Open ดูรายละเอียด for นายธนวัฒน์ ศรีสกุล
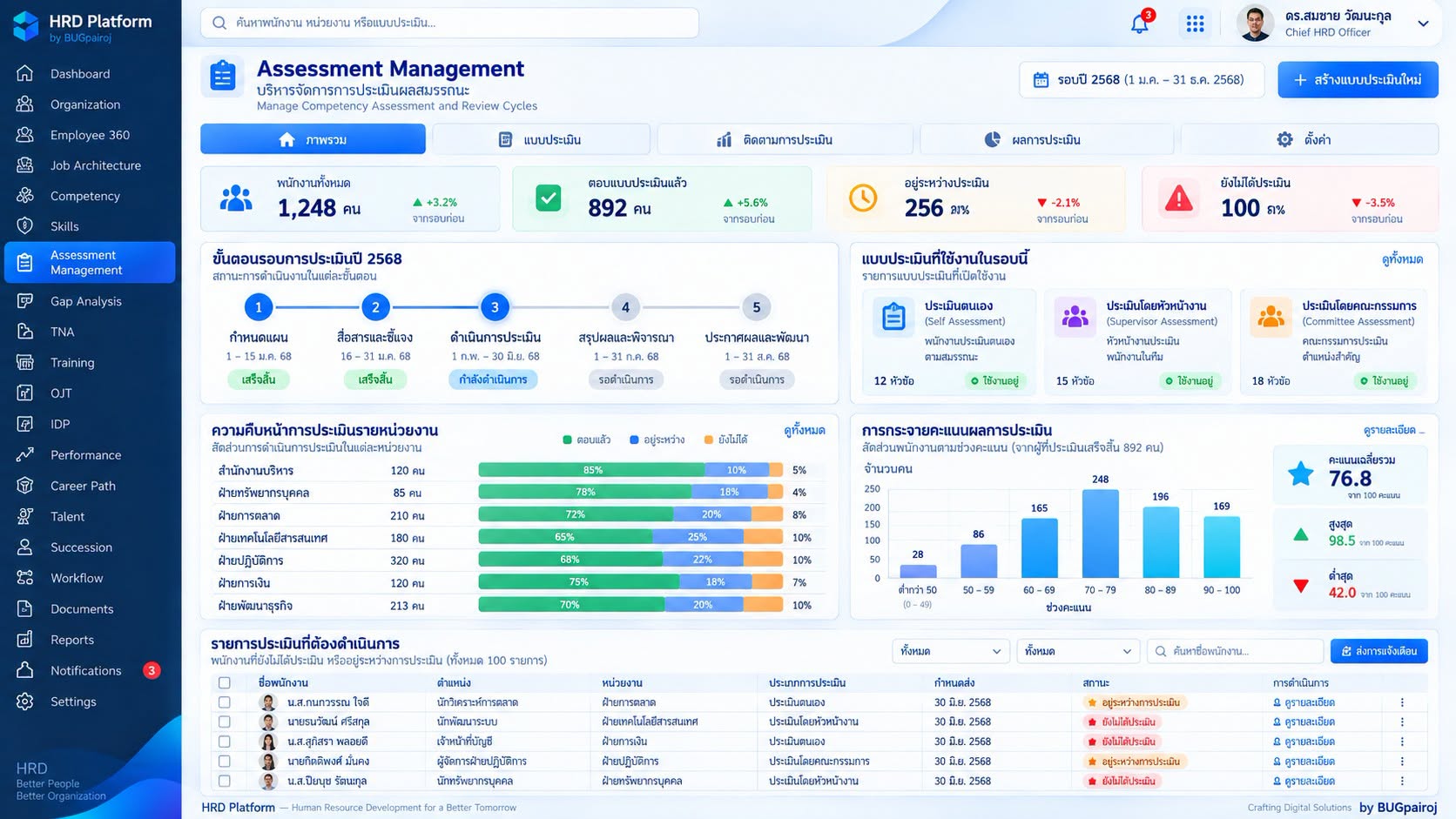Image resolution: width=1456 pixels, height=819 pixels. pos(1304,722)
